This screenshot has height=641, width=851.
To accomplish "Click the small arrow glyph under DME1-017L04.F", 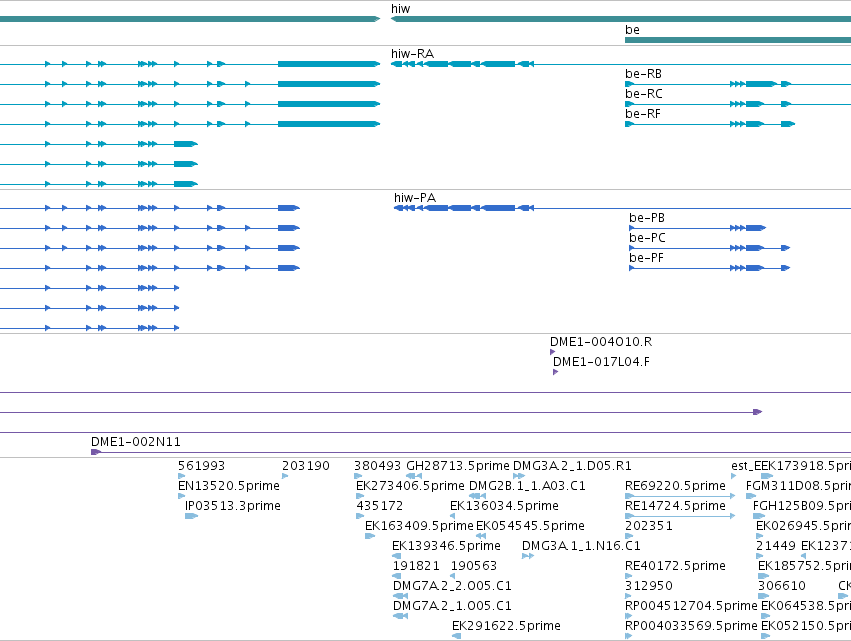I will (x=555, y=372).
